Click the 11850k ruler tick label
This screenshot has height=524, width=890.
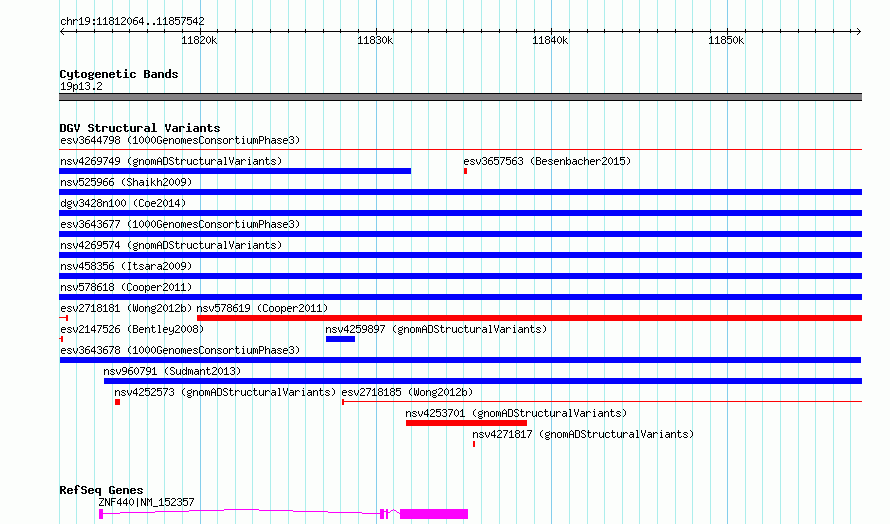[725, 40]
